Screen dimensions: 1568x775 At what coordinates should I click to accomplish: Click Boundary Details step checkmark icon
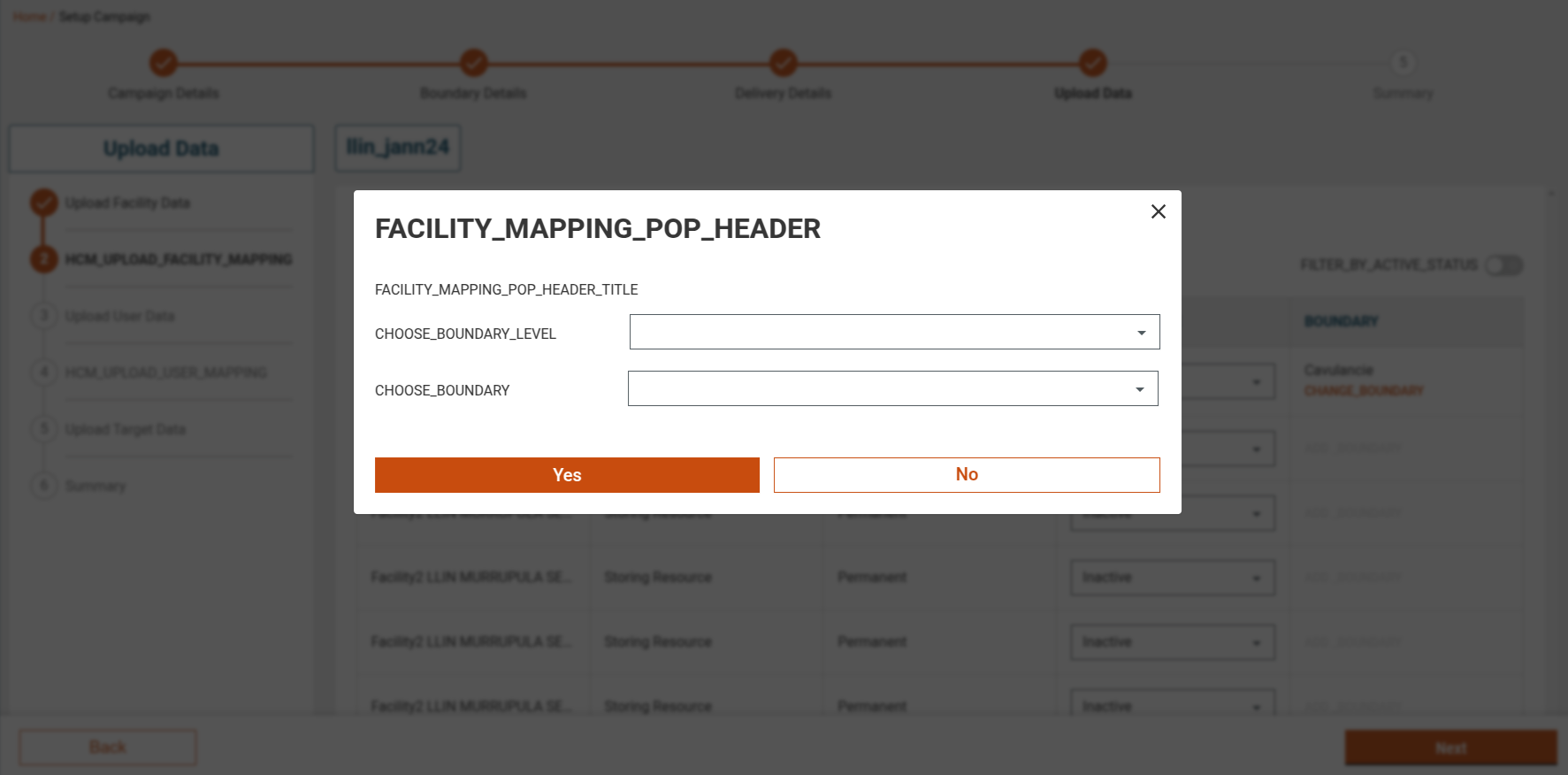(473, 63)
